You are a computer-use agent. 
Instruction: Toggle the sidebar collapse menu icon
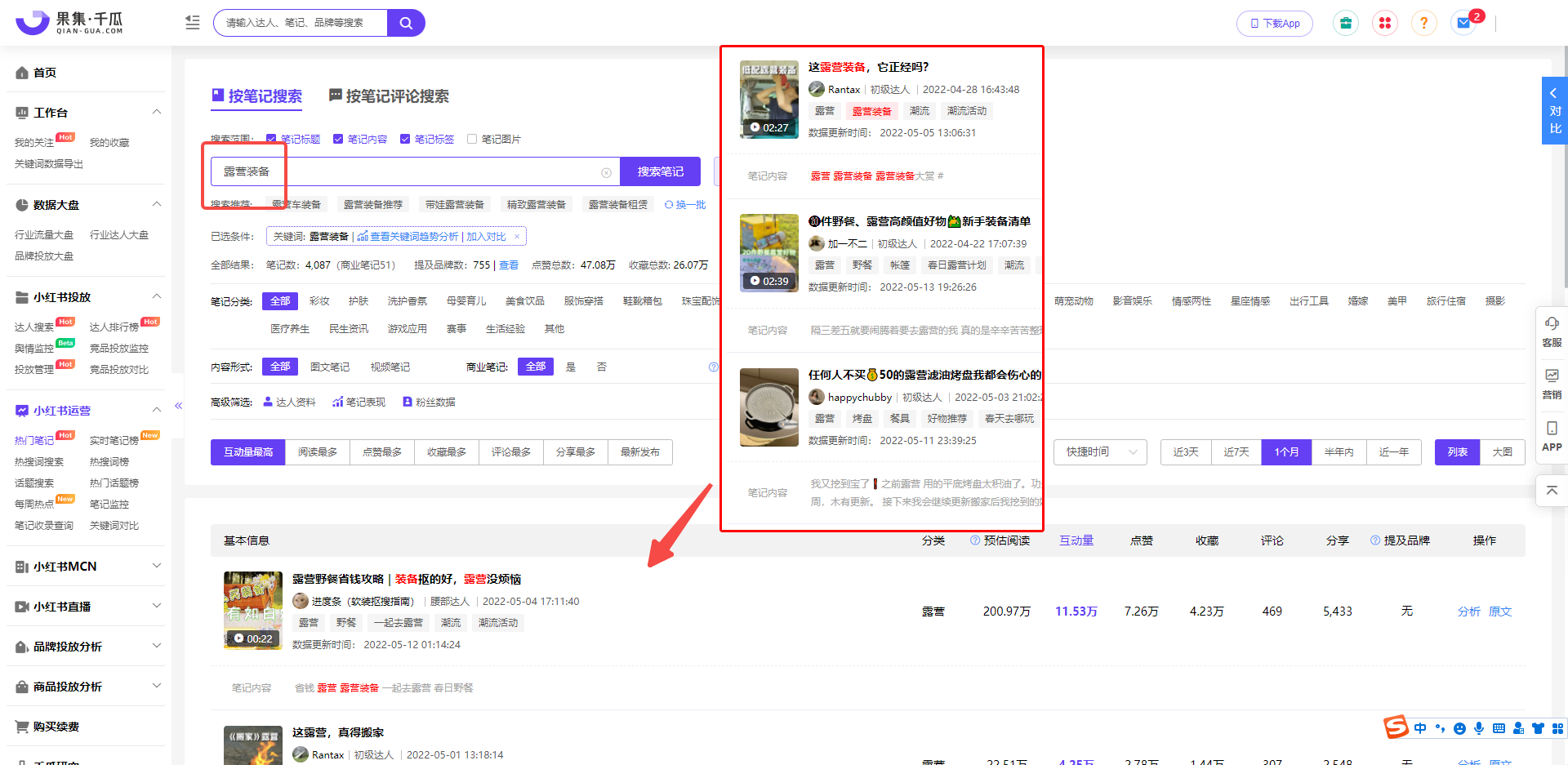193,23
